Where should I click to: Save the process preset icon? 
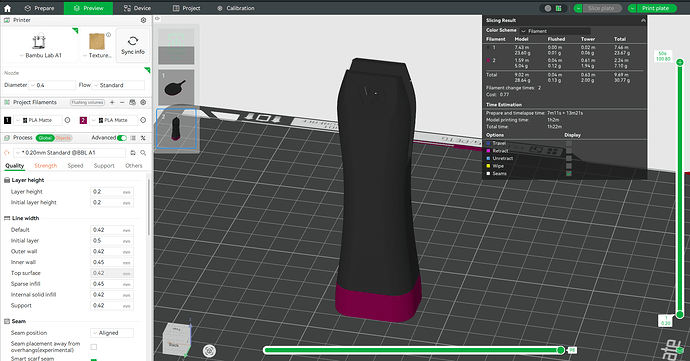[x=133, y=153]
